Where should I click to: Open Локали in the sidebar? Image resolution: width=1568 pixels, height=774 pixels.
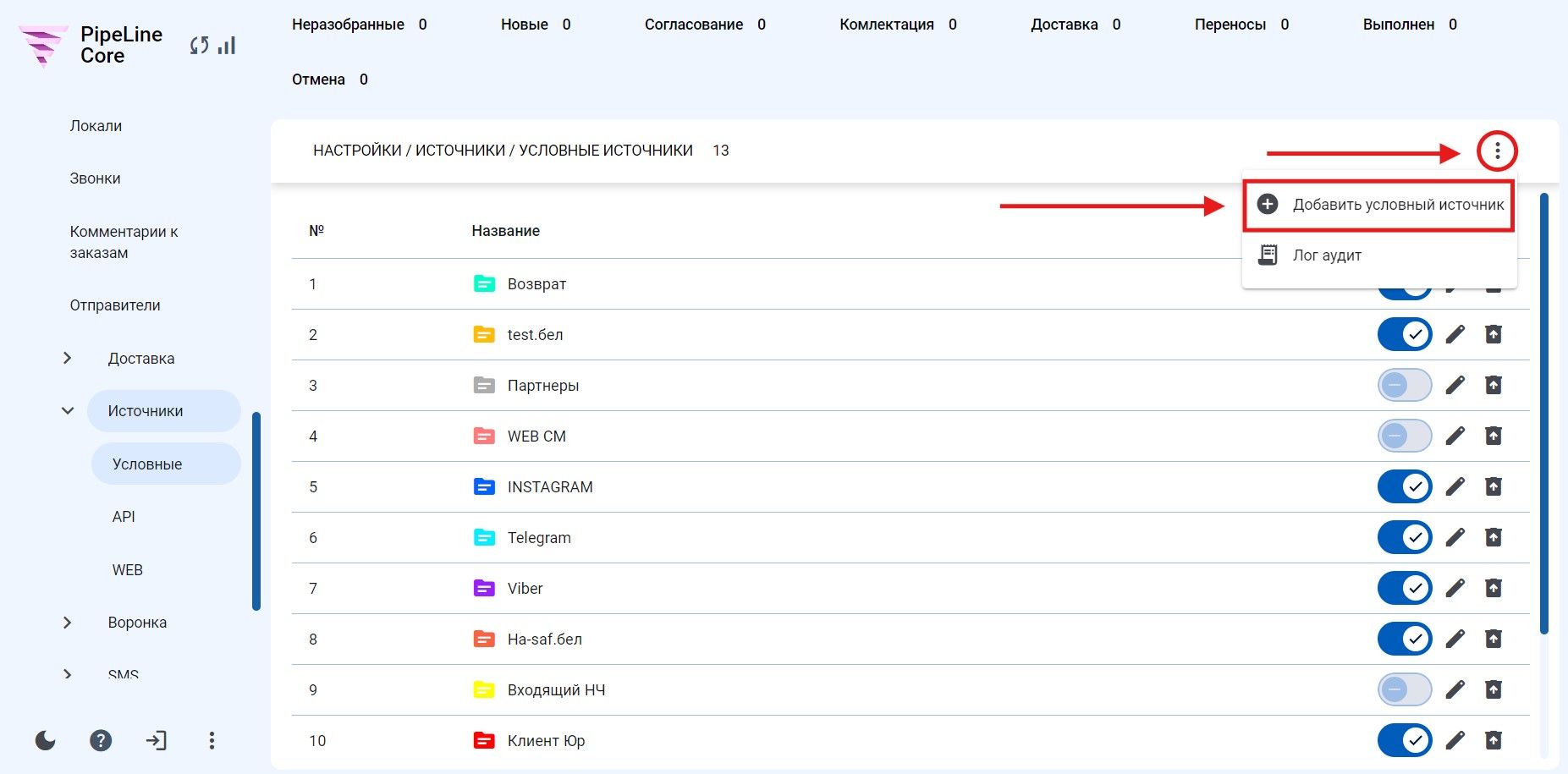click(96, 126)
